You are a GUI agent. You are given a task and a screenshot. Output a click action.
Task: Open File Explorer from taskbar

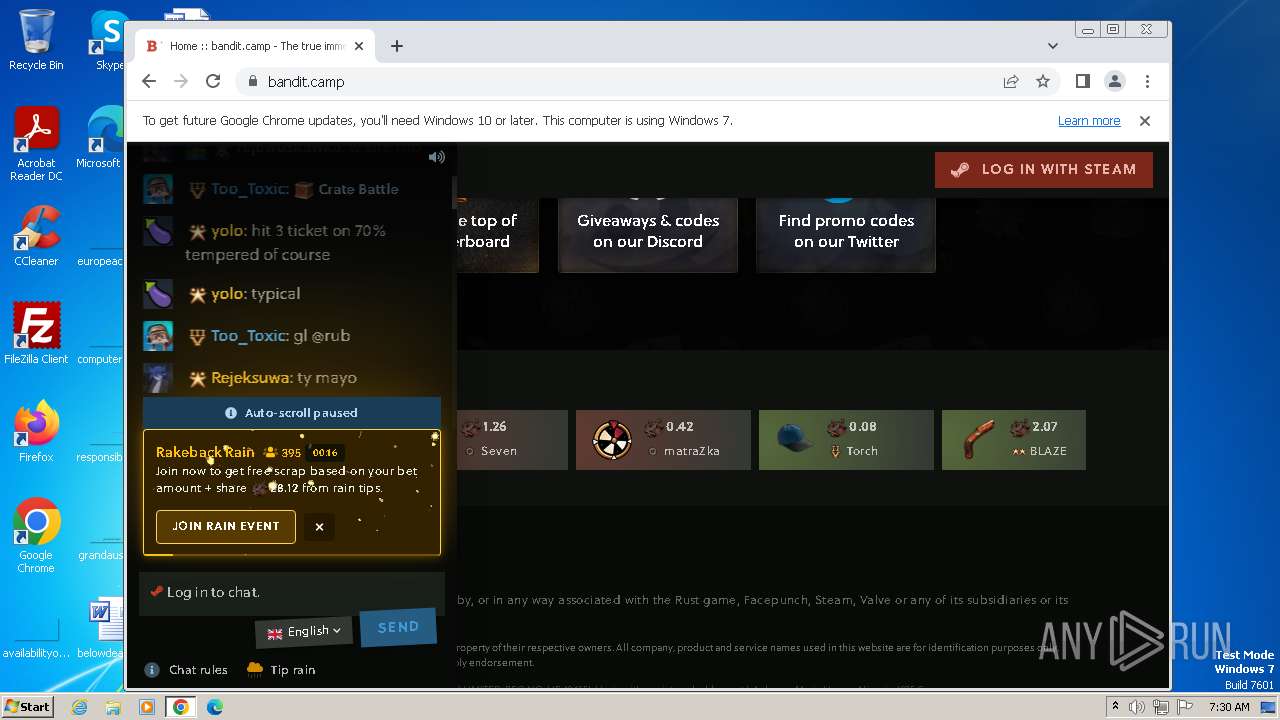(x=113, y=707)
